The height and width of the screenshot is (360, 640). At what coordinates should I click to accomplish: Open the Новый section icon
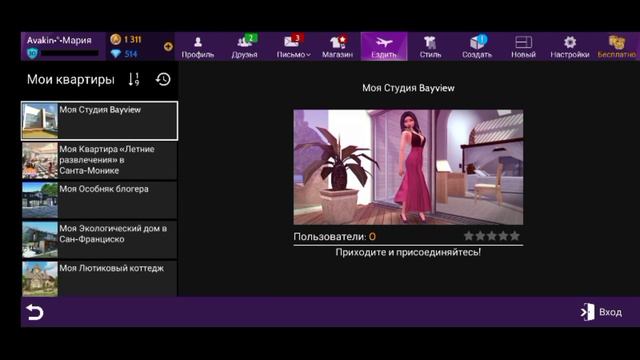tap(523, 47)
